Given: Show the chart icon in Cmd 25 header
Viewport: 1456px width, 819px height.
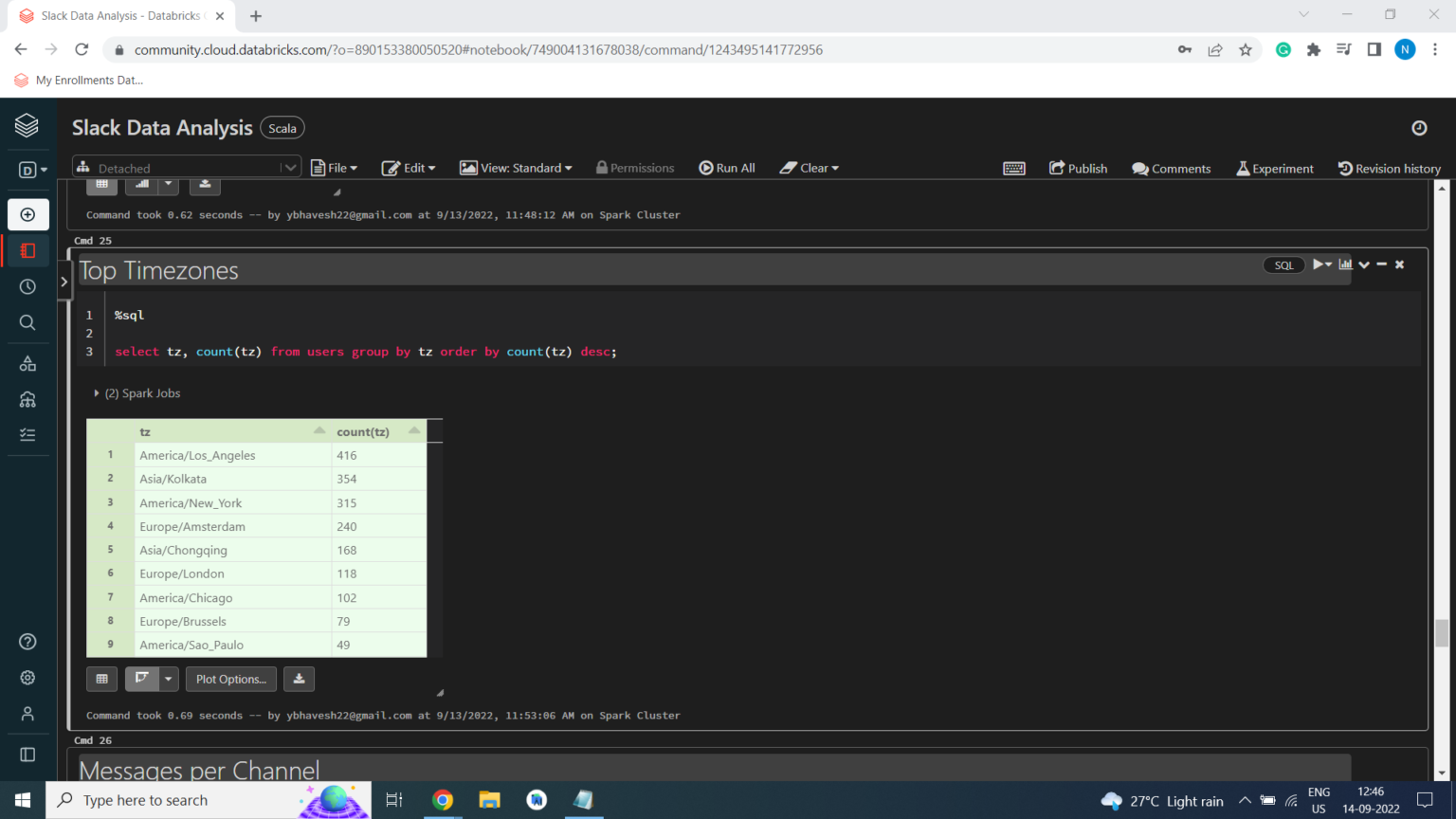Looking at the screenshot, I should point(1345,264).
